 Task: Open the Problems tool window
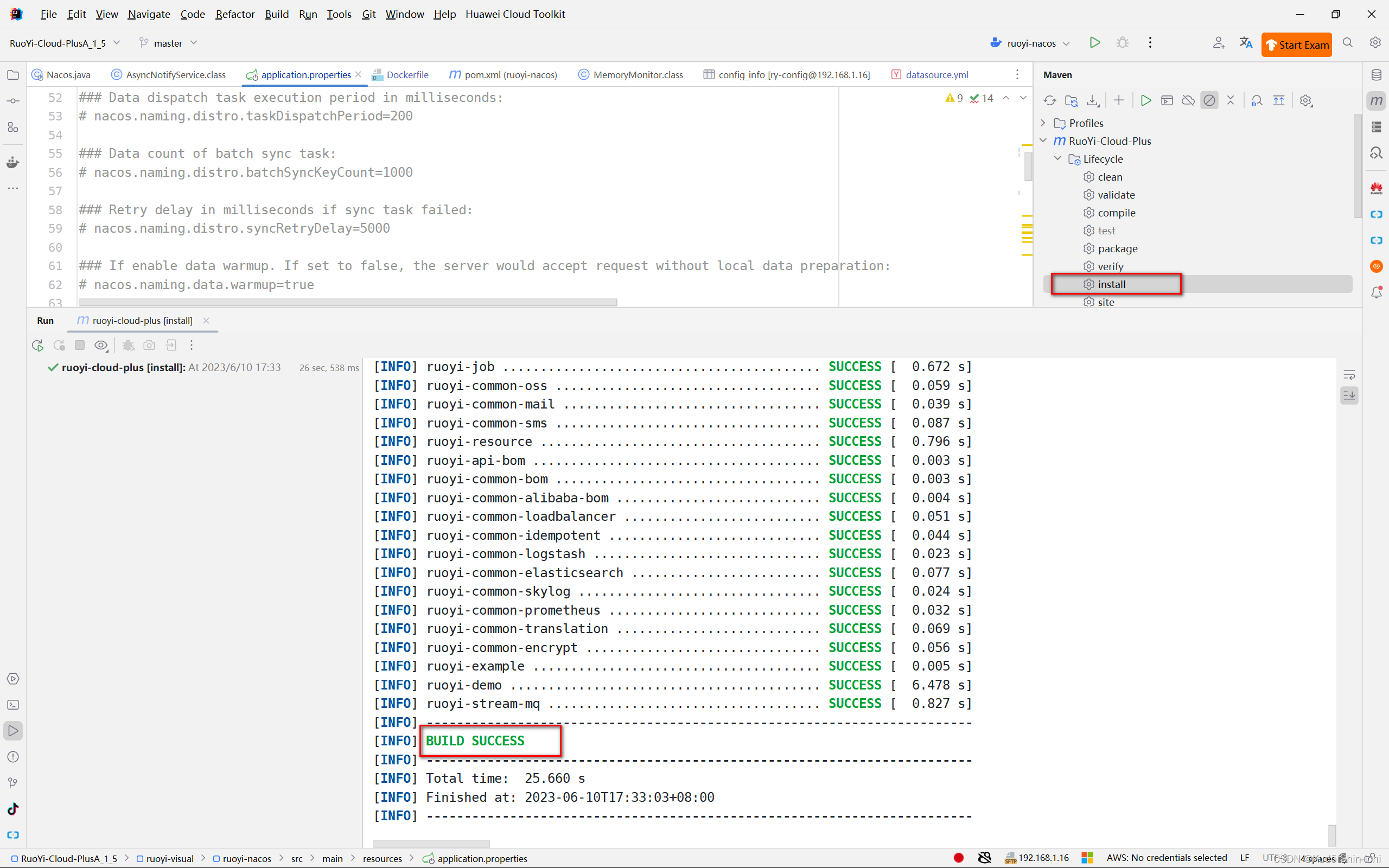[12, 757]
